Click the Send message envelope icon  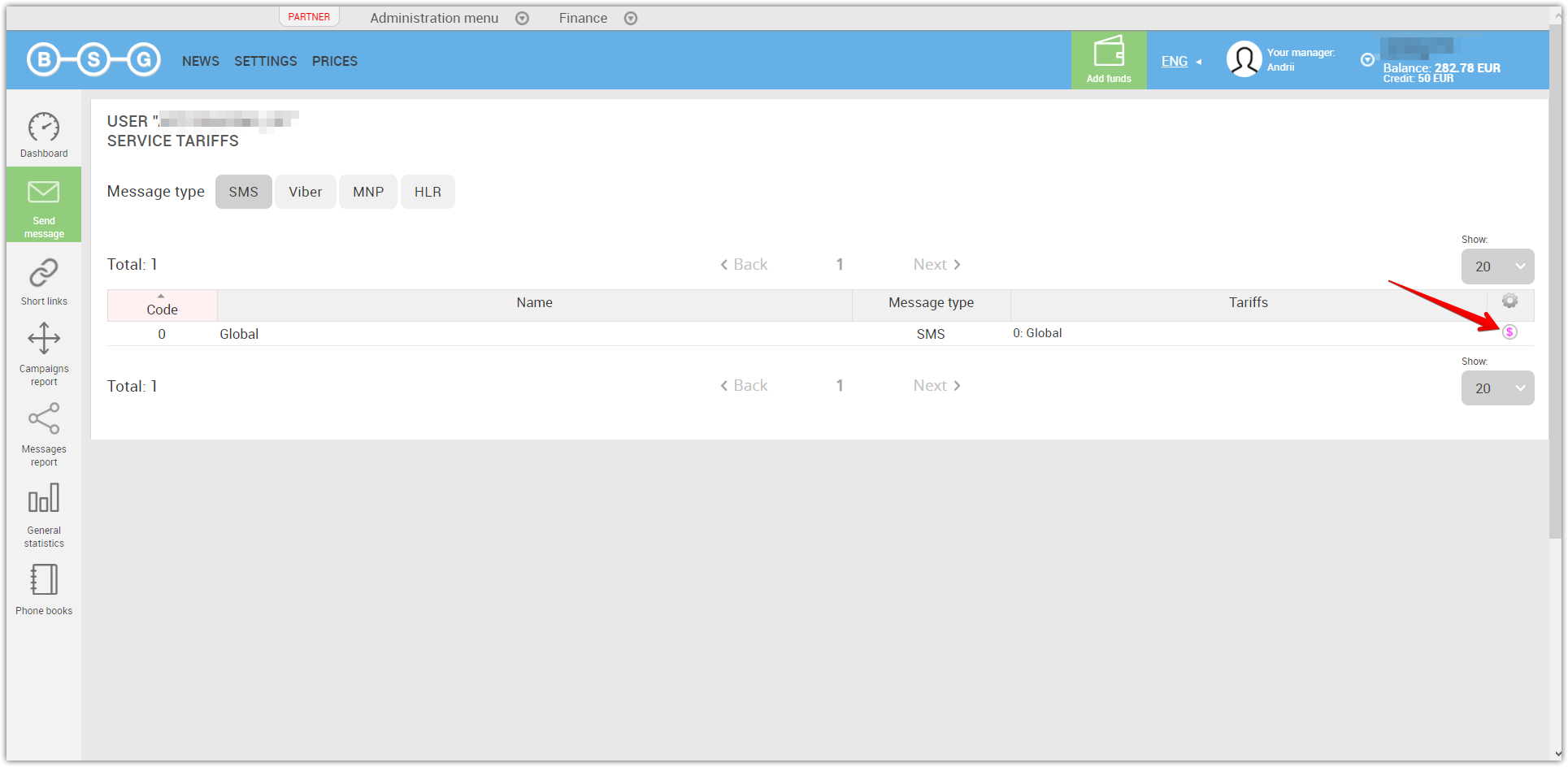(44, 193)
